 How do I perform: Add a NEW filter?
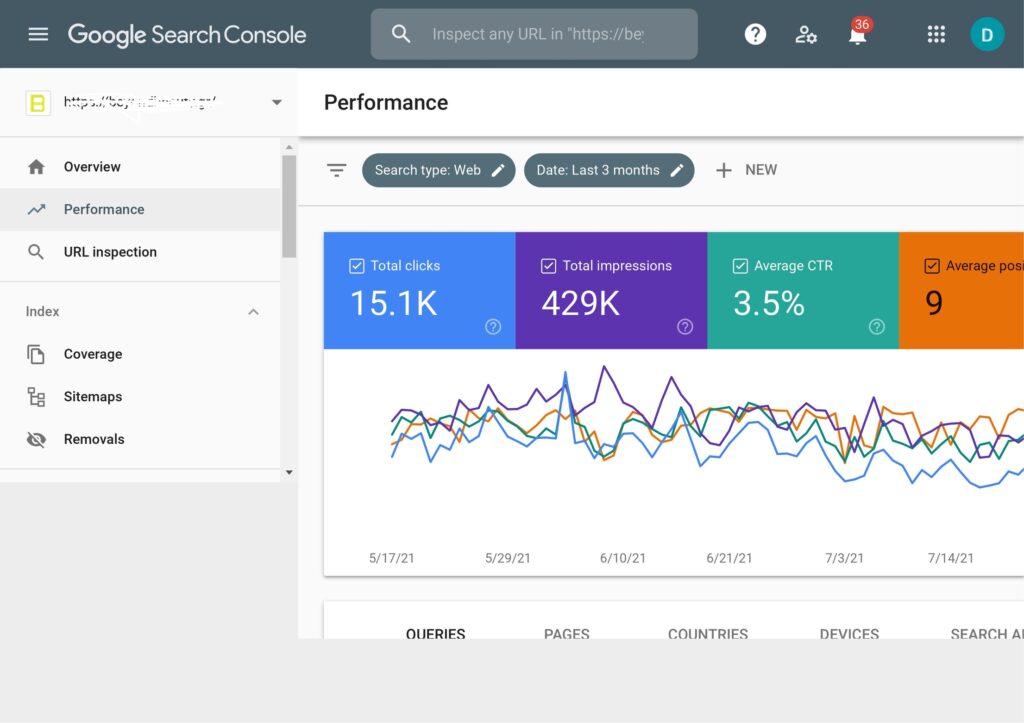point(746,170)
